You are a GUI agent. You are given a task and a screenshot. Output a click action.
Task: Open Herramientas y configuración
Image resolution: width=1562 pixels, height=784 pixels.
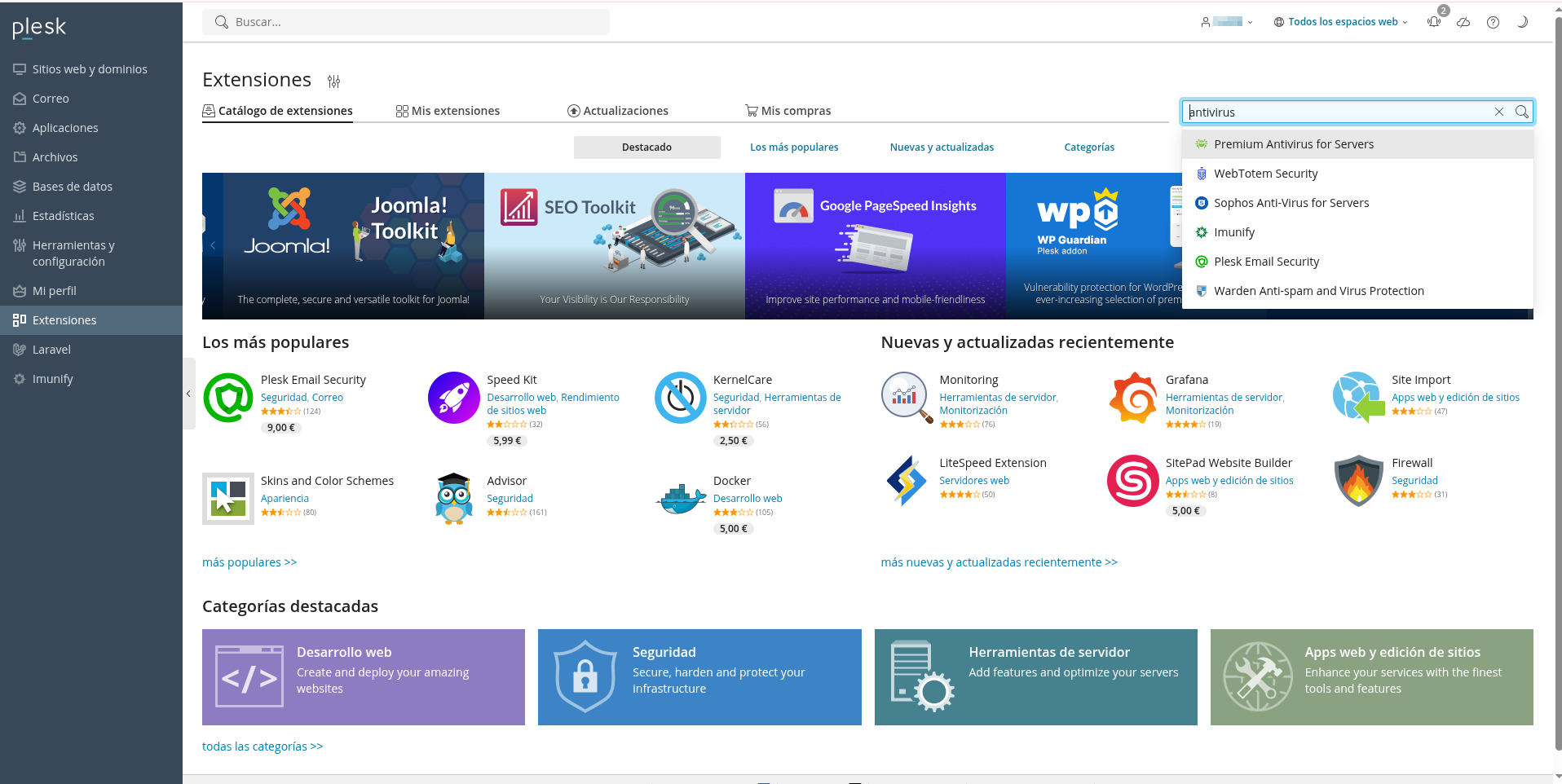(91, 253)
